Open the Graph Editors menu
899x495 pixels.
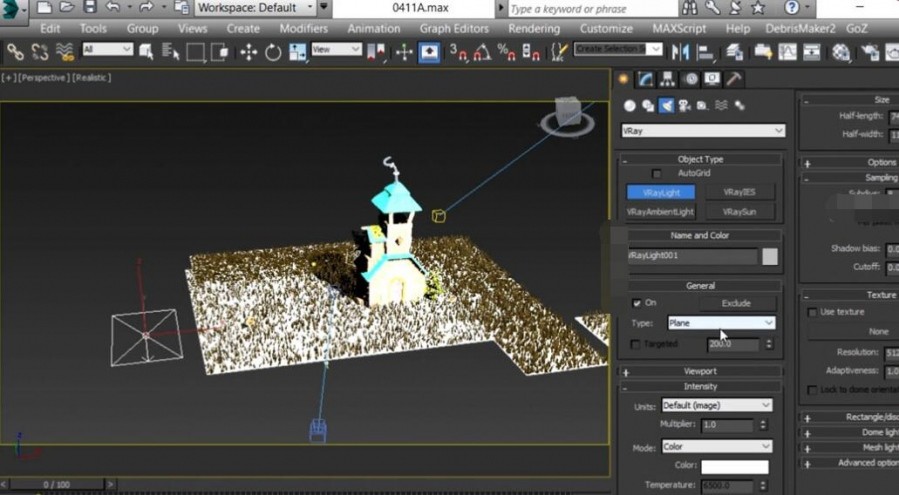pos(454,29)
